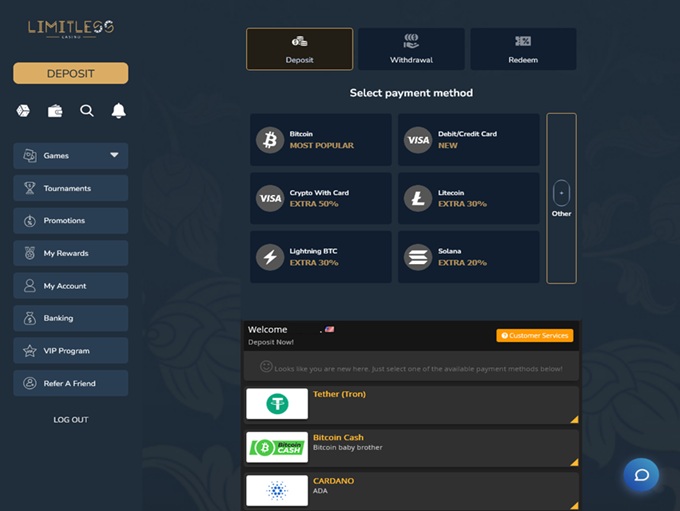
Task: Click the LOG OUT link
Action: 71,419
